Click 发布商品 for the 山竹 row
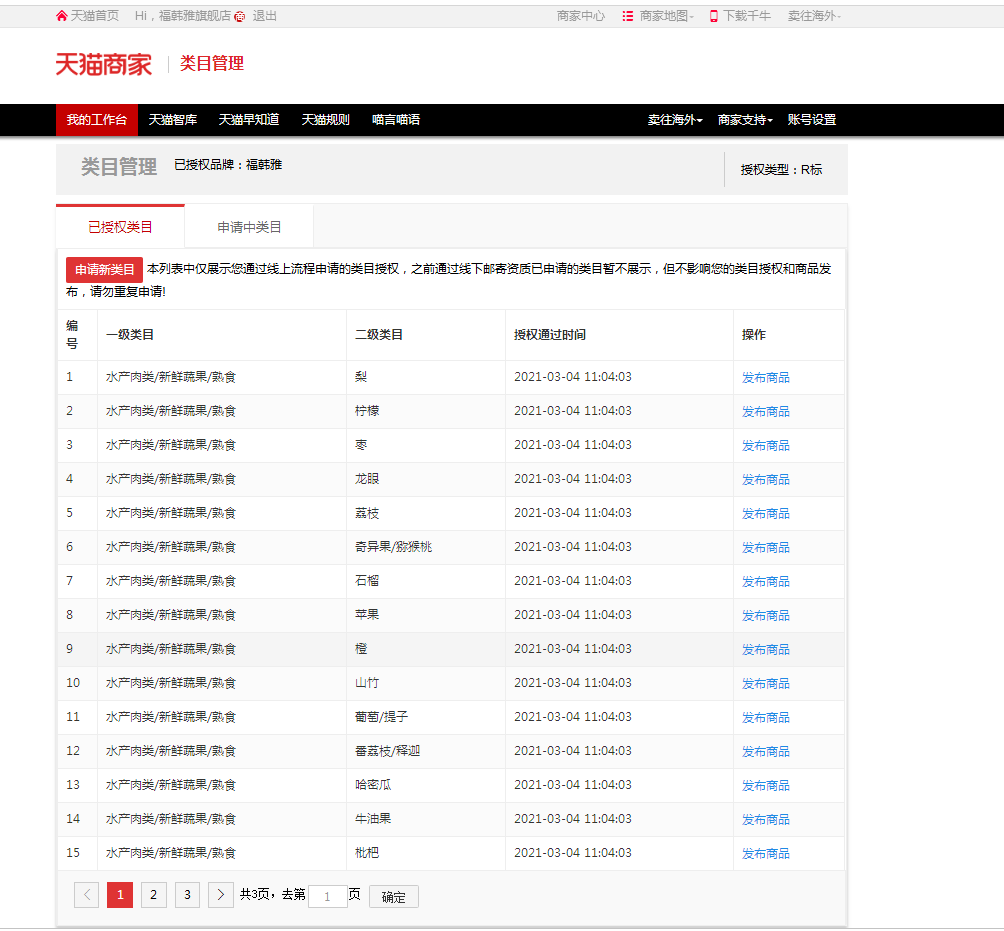1004x931 pixels. pos(765,683)
